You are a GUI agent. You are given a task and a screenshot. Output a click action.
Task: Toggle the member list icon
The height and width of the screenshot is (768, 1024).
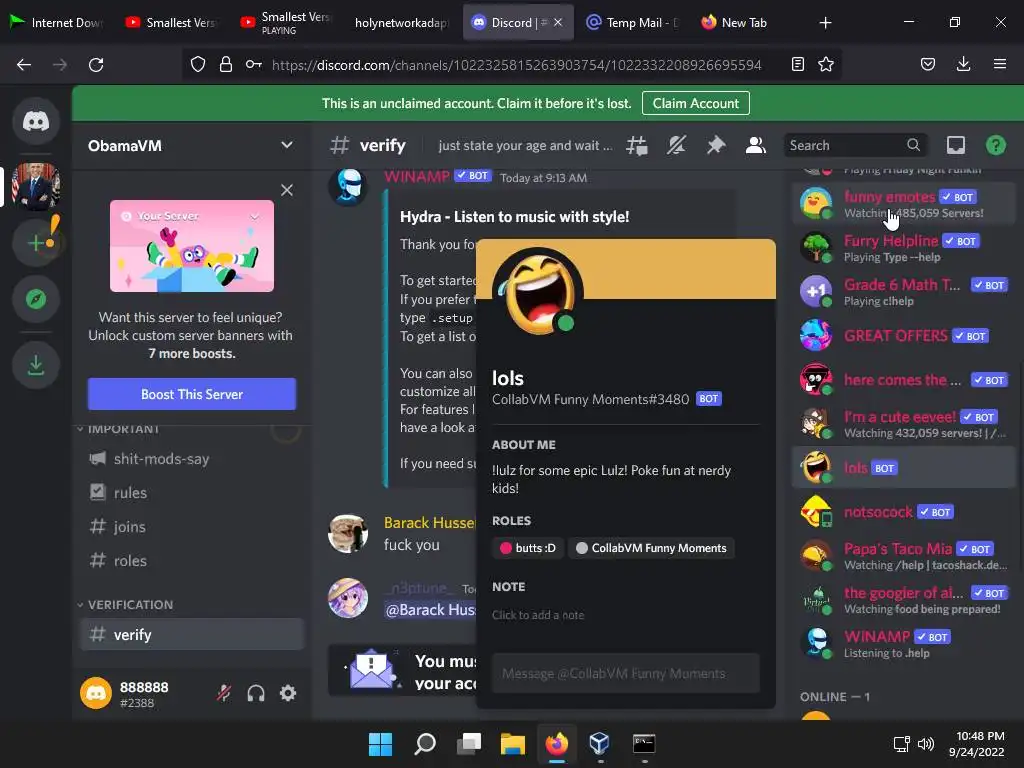[756, 145]
